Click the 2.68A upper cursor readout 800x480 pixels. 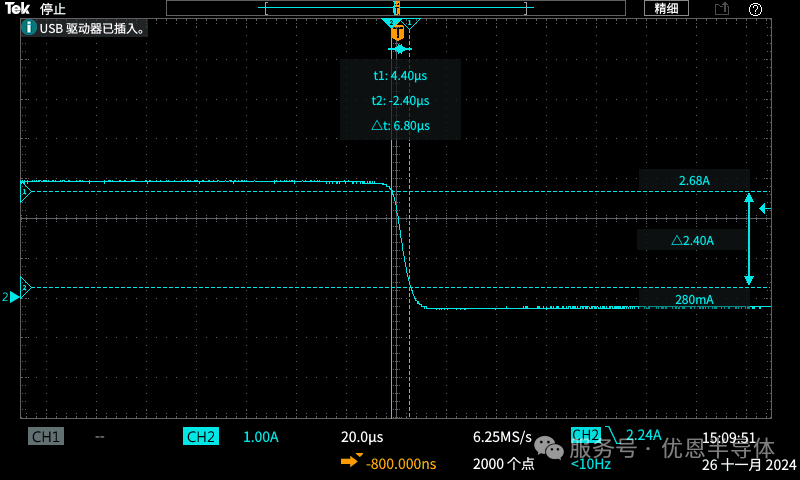click(x=693, y=181)
